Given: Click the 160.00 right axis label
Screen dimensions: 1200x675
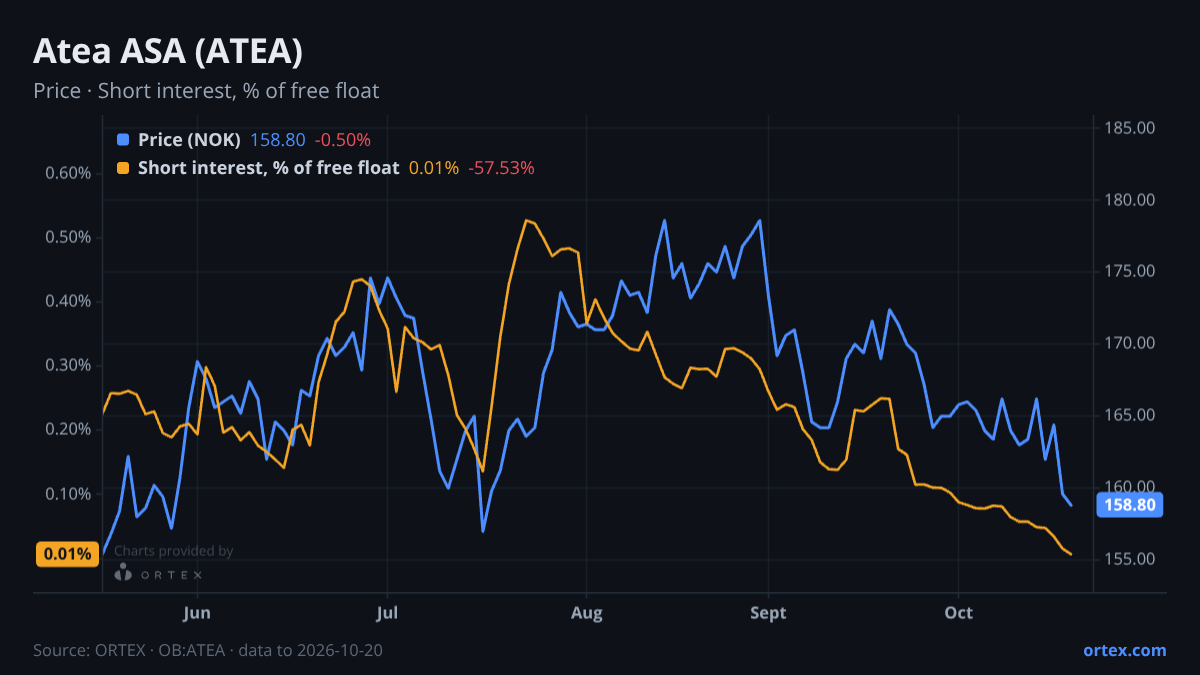Looking at the screenshot, I should tap(1130, 487).
